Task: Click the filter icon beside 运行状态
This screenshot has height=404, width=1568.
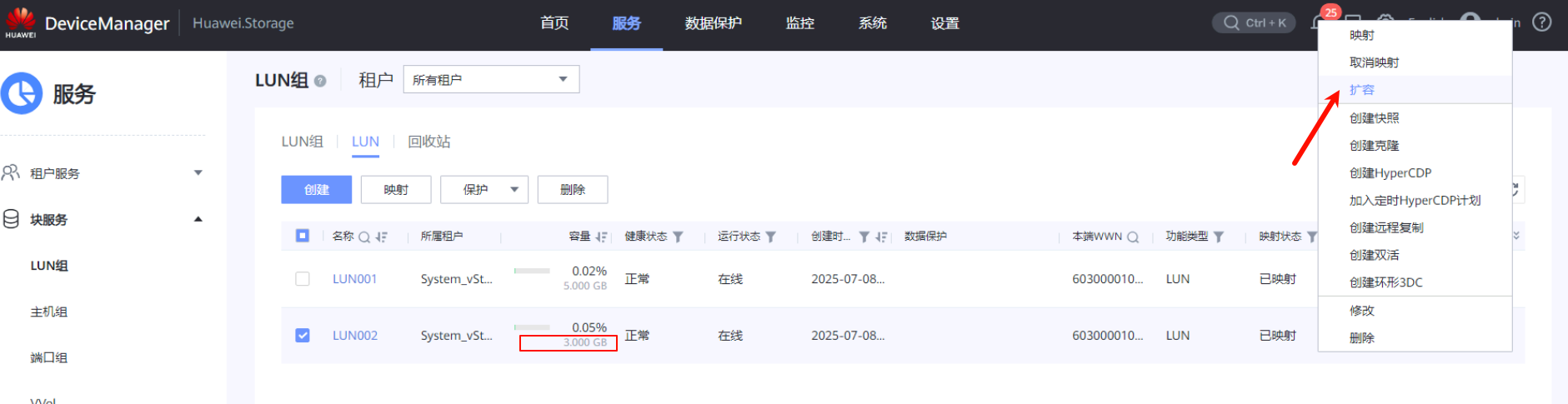Action: [770, 237]
